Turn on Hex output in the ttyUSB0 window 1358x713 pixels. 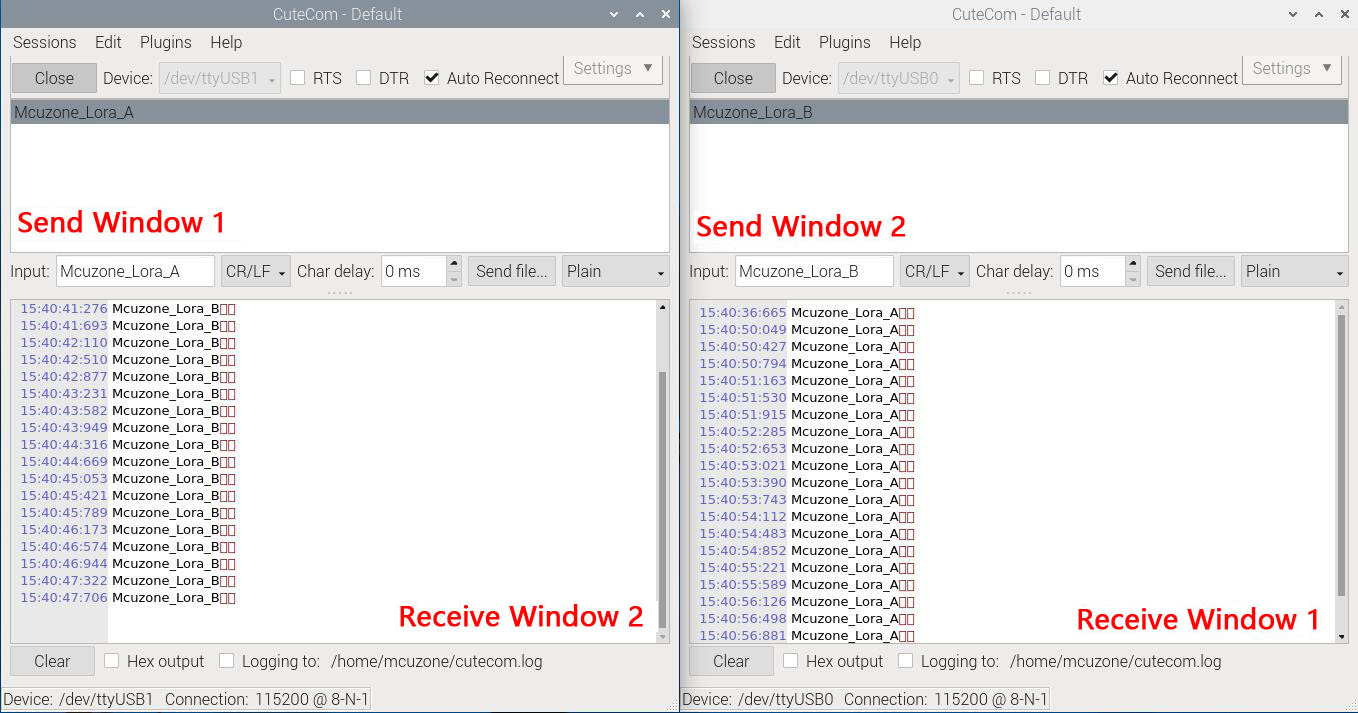tap(791, 661)
